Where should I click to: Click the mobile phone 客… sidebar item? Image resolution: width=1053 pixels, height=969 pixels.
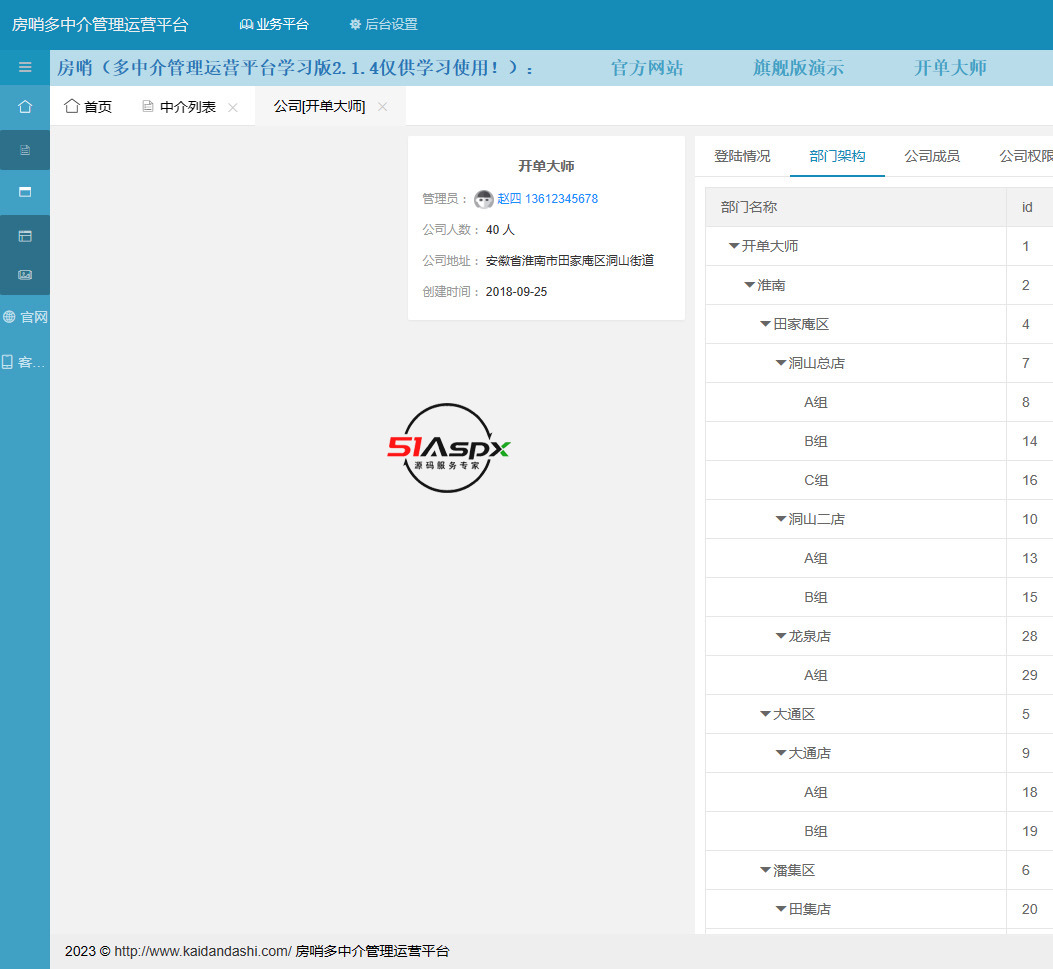(25, 362)
